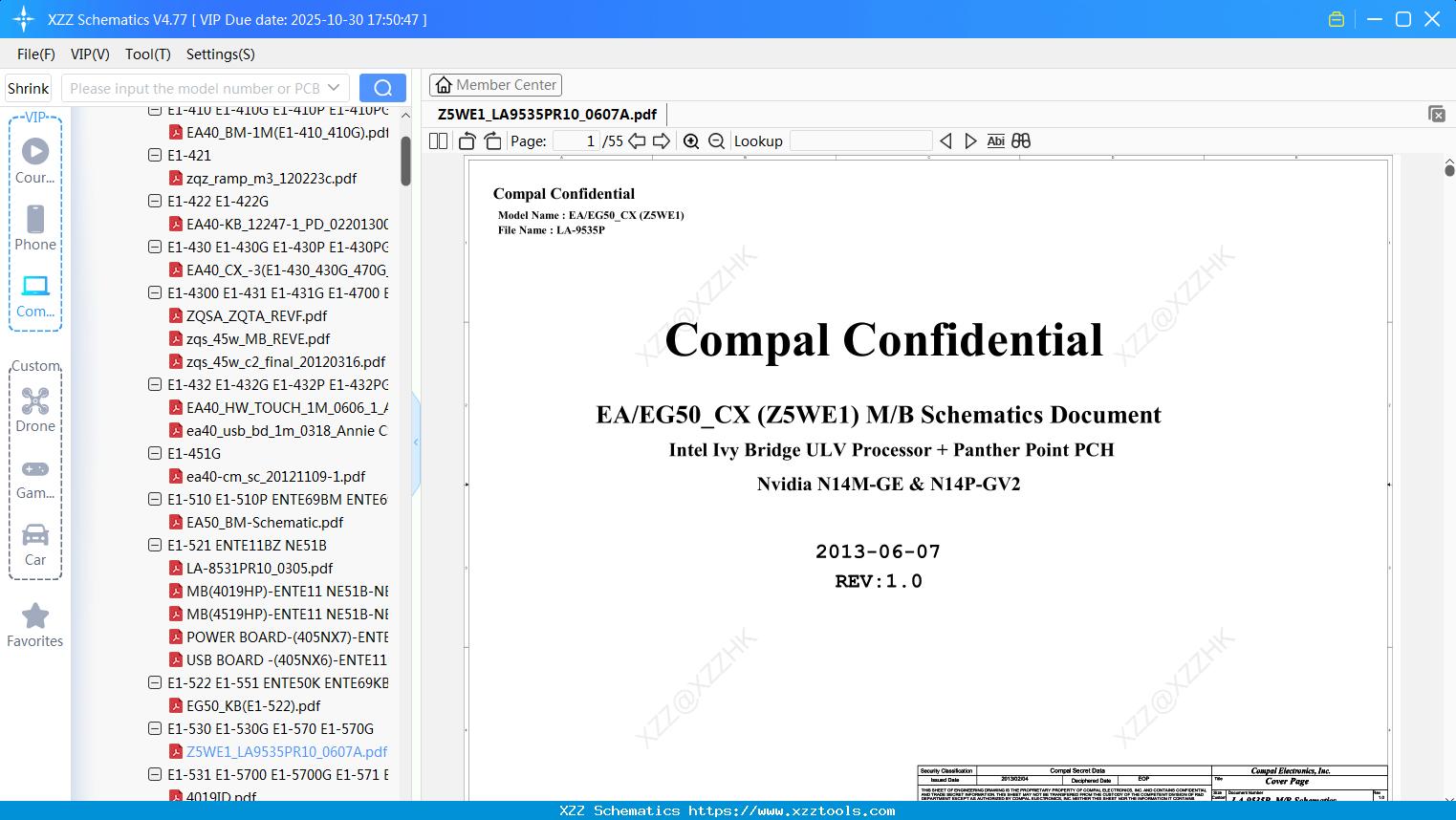Collapse the E1-4300 E1-431 group
Viewport: 1456px width, 820px height.
[155, 292]
